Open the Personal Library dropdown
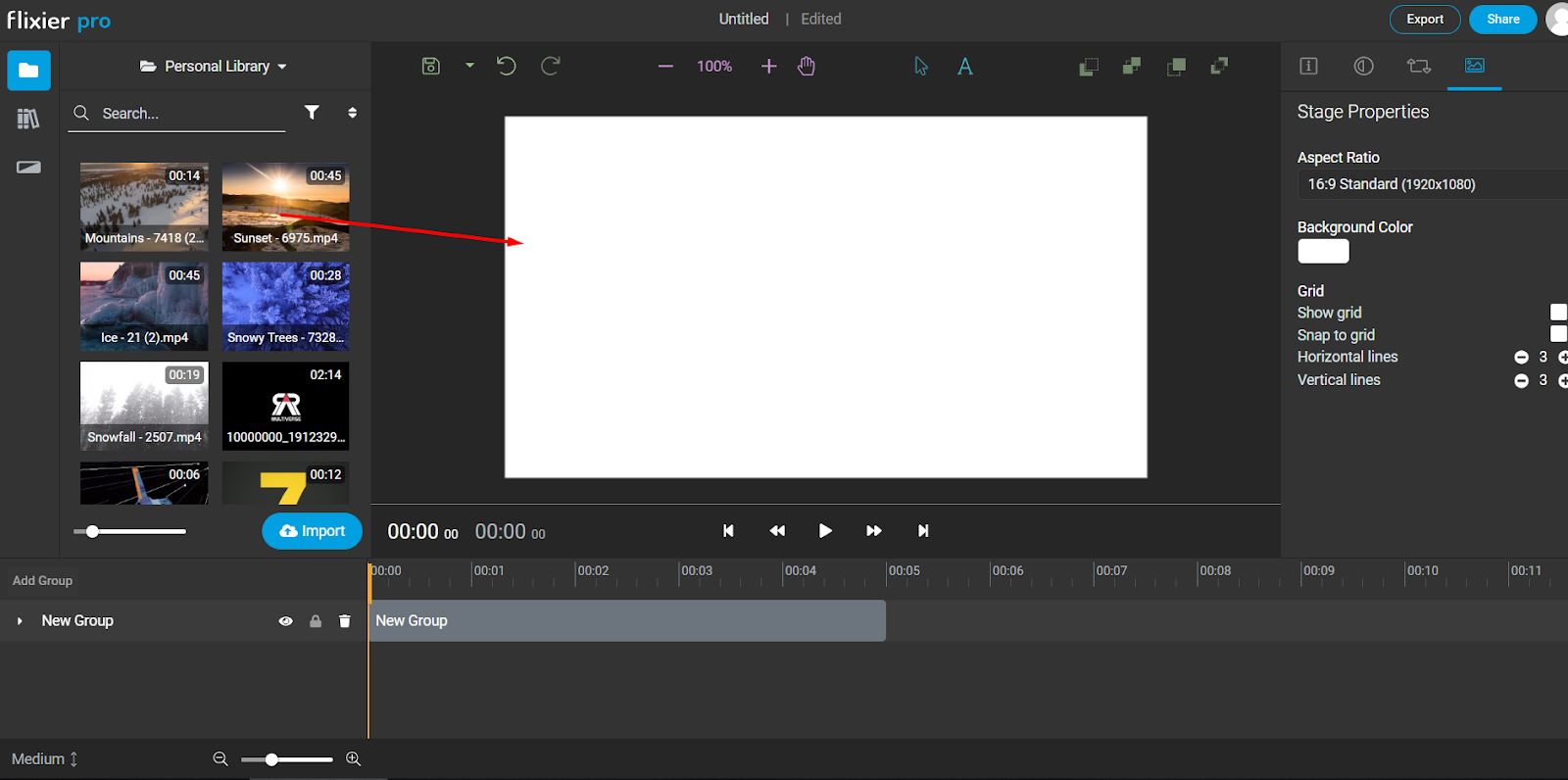The image size is (1568, 780). tap(214, 67)
